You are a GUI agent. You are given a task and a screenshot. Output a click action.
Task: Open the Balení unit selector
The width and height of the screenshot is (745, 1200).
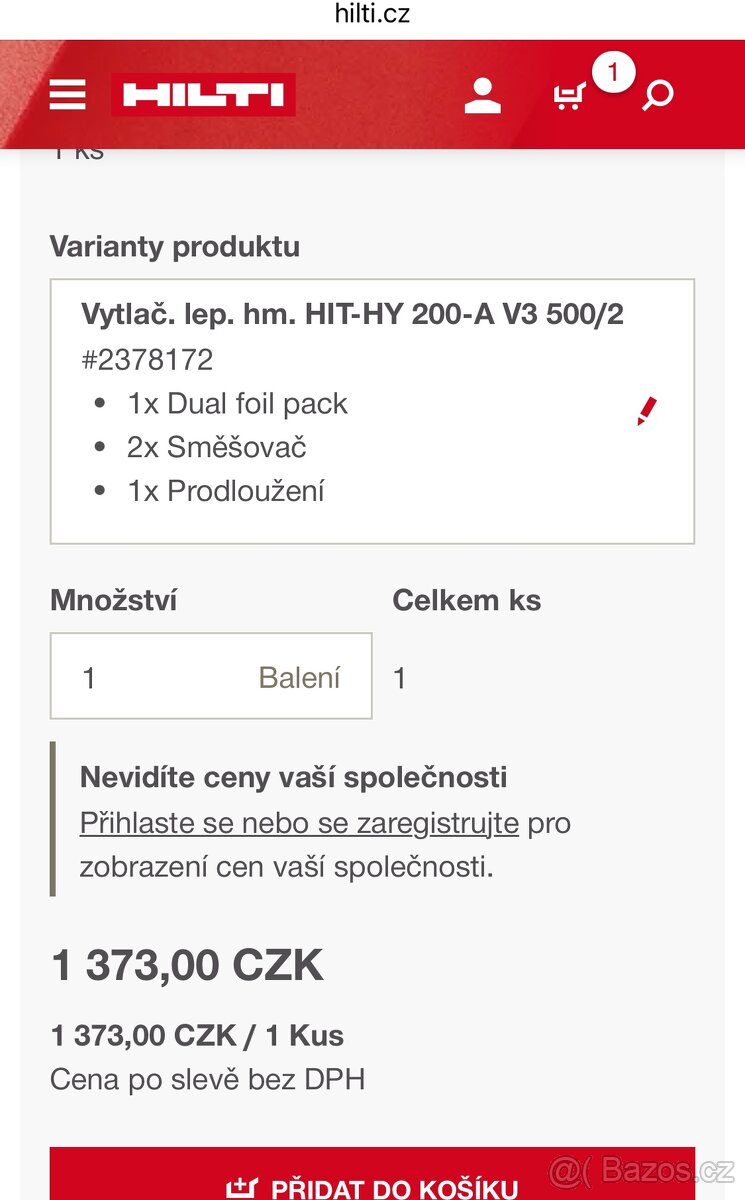[300, 676]
